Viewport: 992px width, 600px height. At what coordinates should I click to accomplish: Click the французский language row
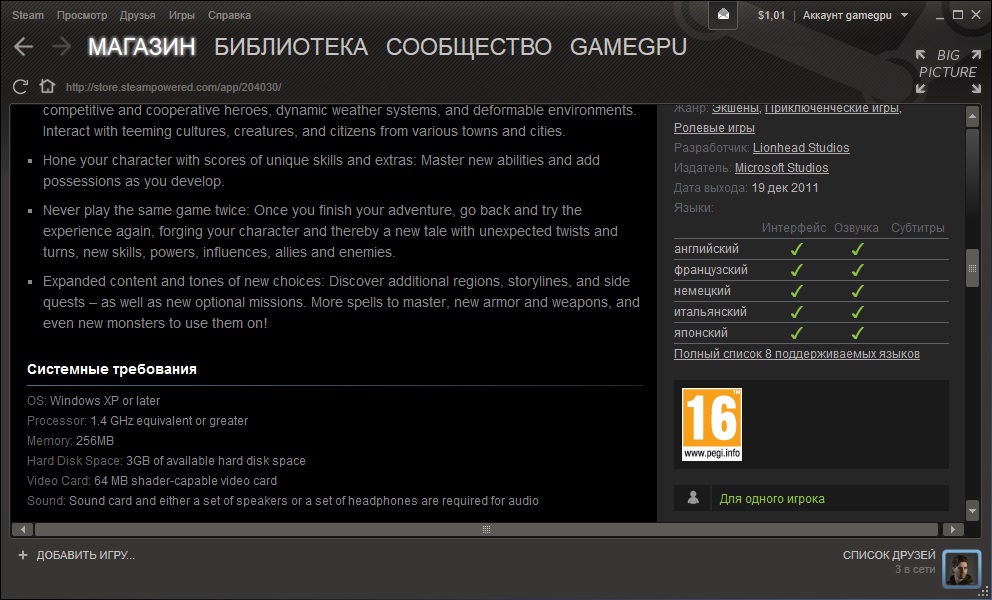(811, 270)
